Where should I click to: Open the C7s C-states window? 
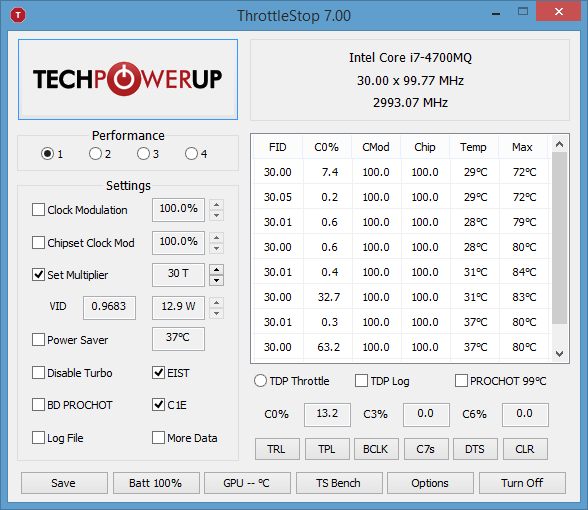(426, 449)
